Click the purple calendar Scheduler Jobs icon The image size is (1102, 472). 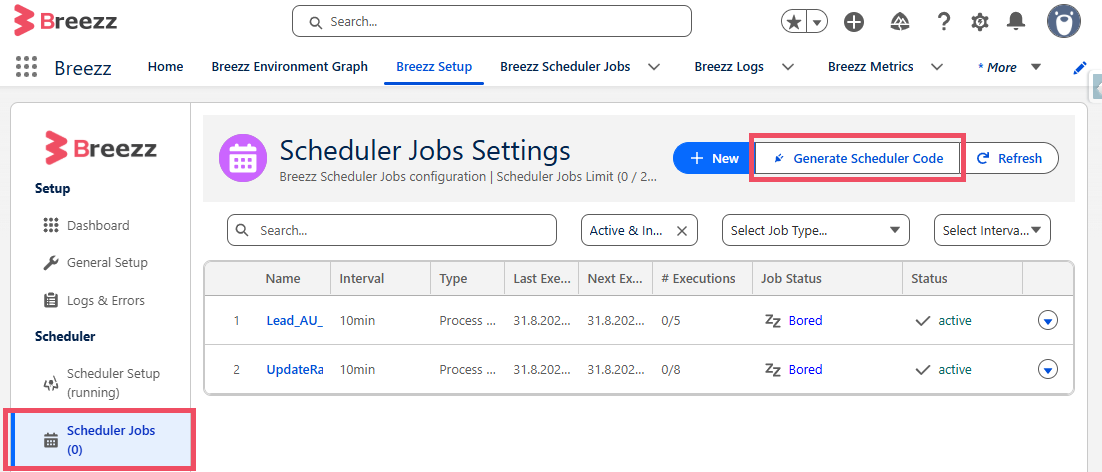[x=242, y=158]
